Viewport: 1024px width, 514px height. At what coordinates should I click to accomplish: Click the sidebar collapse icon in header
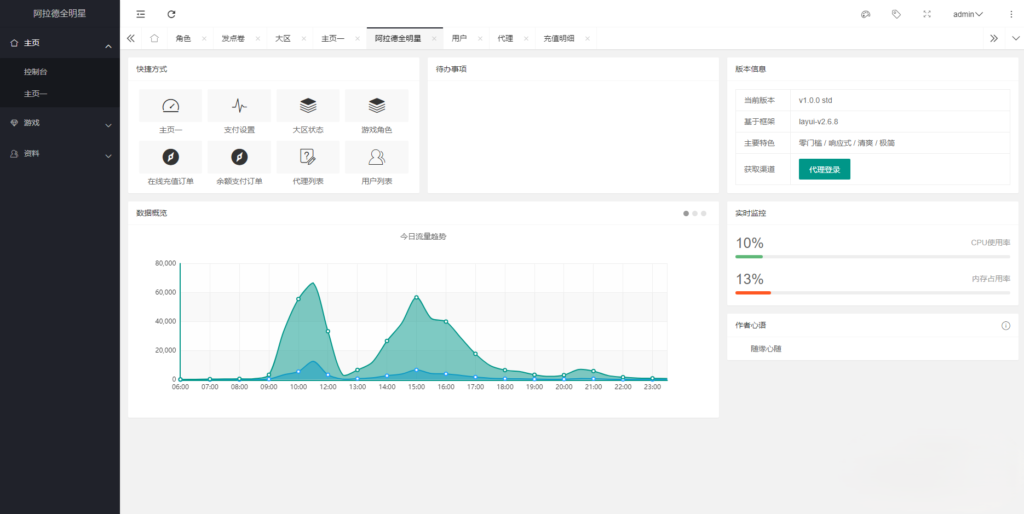click(140, 14)
